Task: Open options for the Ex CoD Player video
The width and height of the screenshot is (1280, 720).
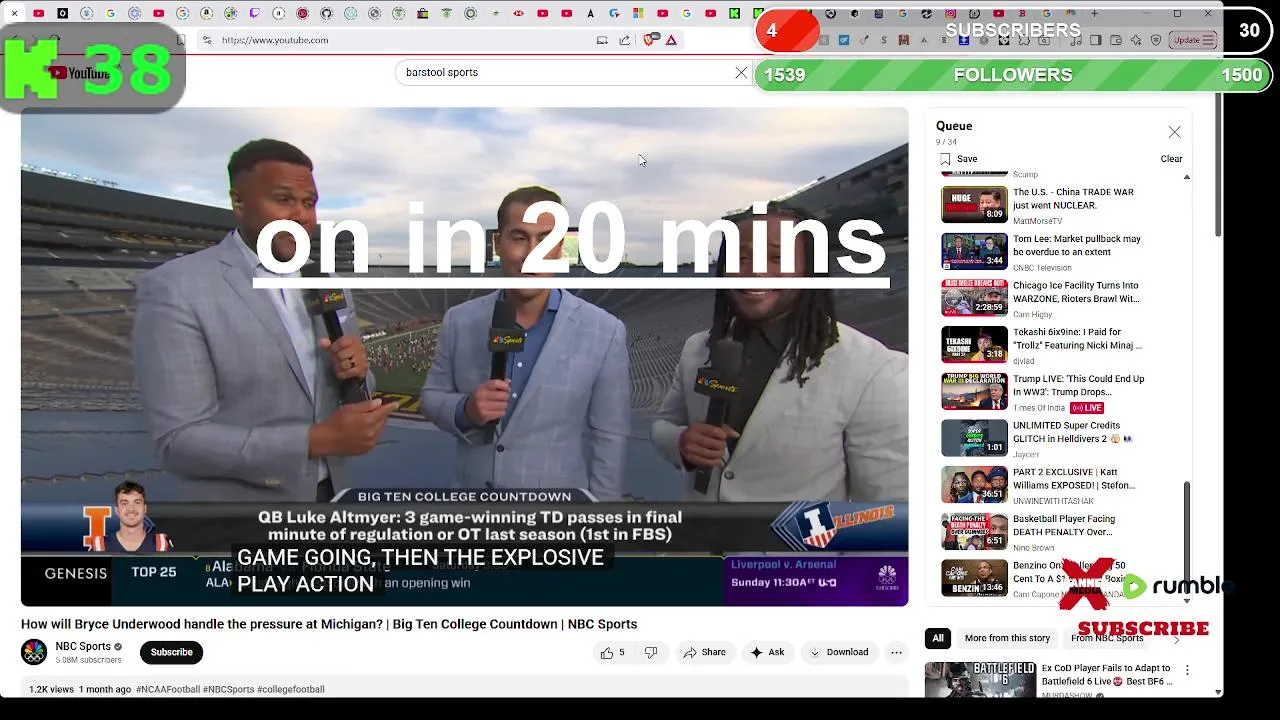Action: [1187, 670]
